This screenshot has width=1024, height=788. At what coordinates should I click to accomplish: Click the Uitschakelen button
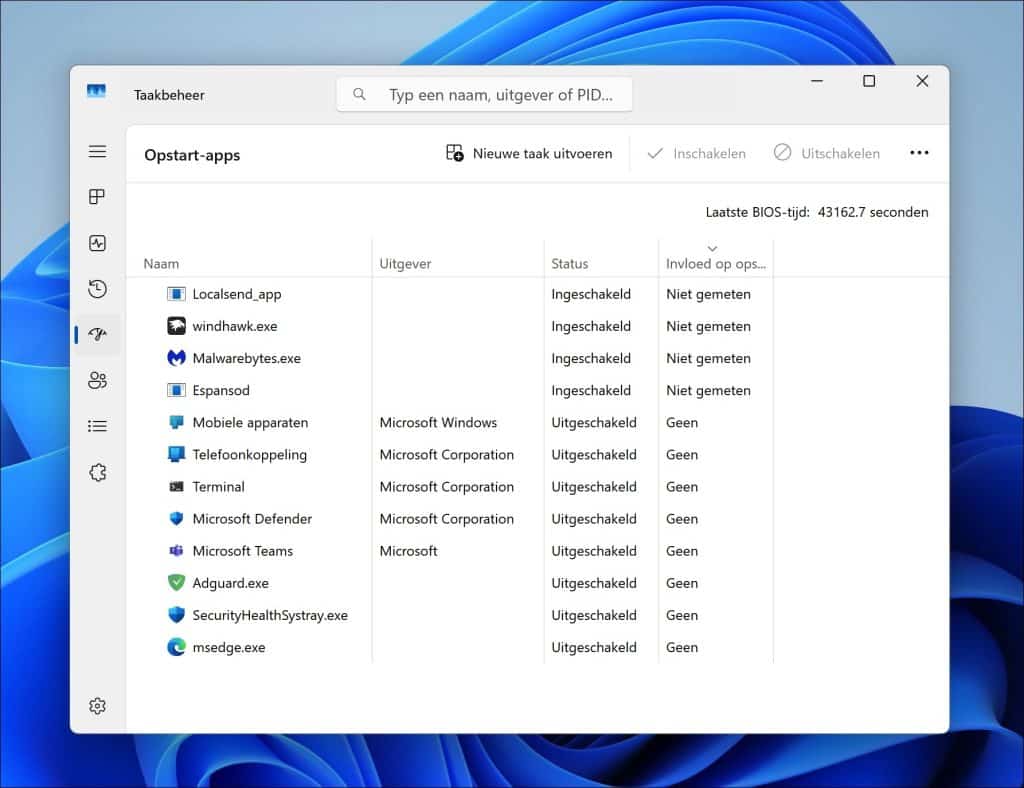tap(827, 153)
